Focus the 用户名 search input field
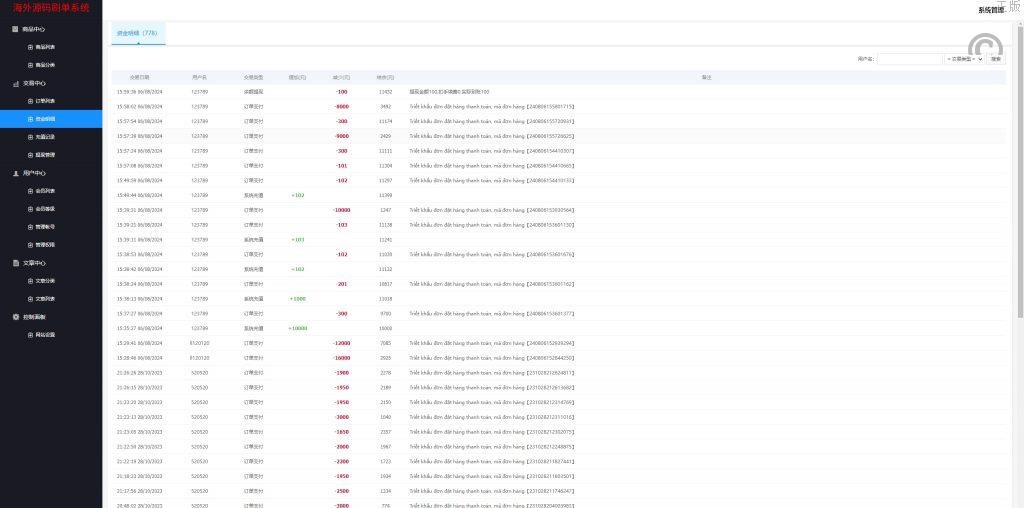1024x508 pixels. [x=909, y=59]
